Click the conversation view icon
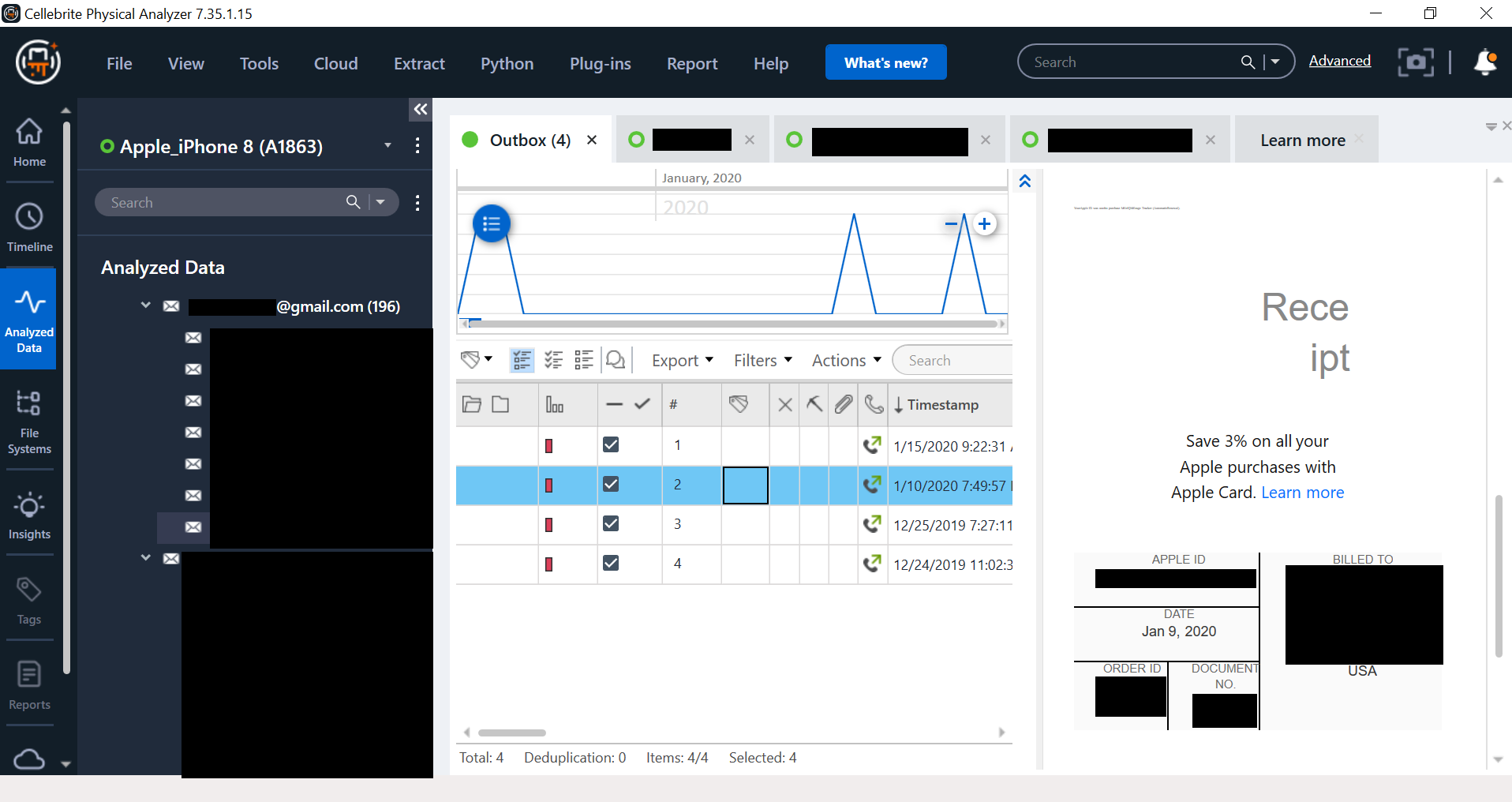This screenshot has height=802, width=1512. (616, 360)
